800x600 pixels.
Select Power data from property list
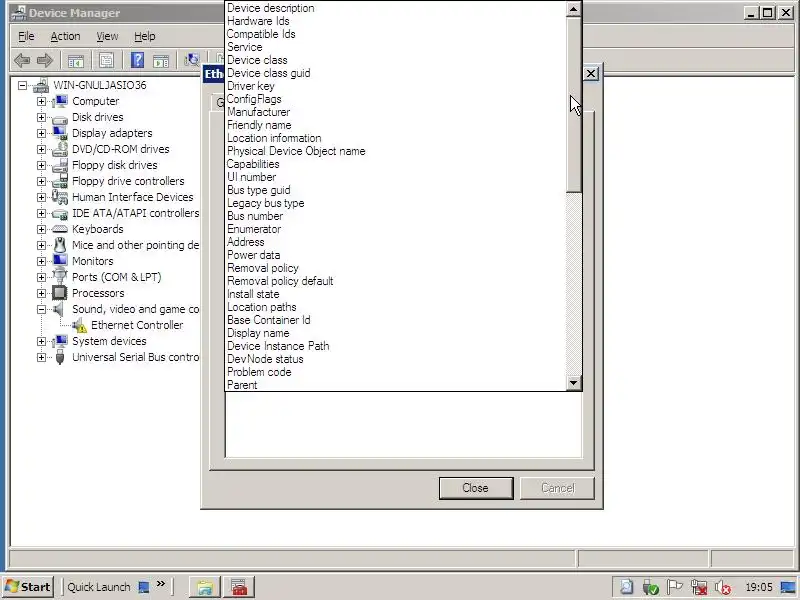tap(396, 255)
